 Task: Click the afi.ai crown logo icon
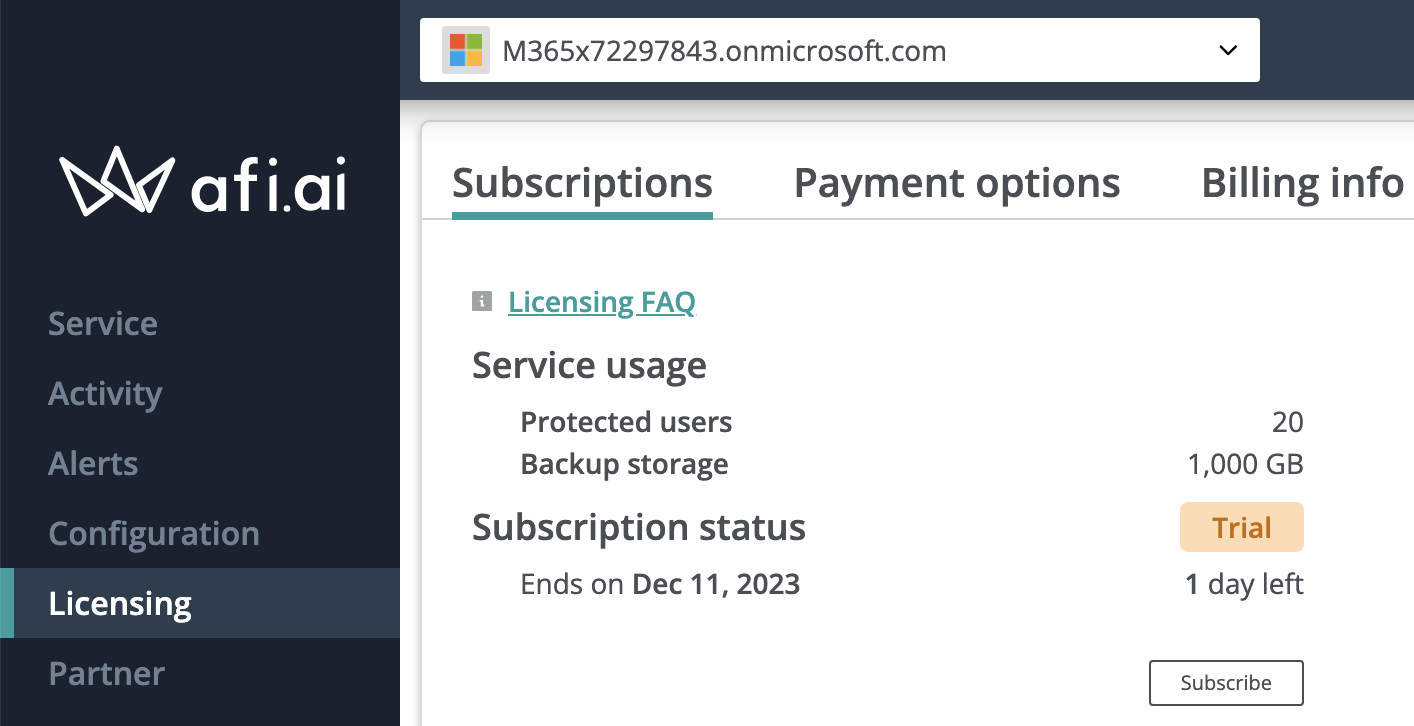pyautogui.click(x=118, y=182)
